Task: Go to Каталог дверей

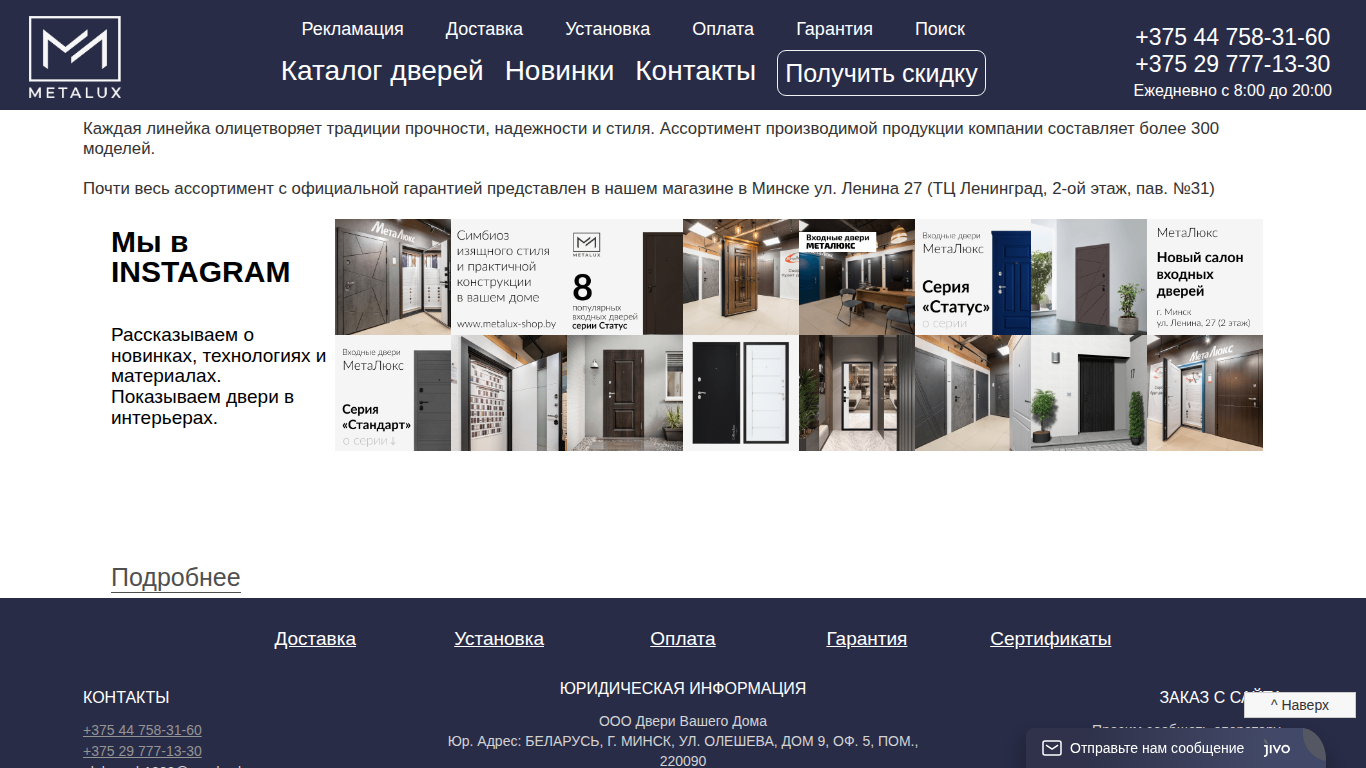Action: 382,71
